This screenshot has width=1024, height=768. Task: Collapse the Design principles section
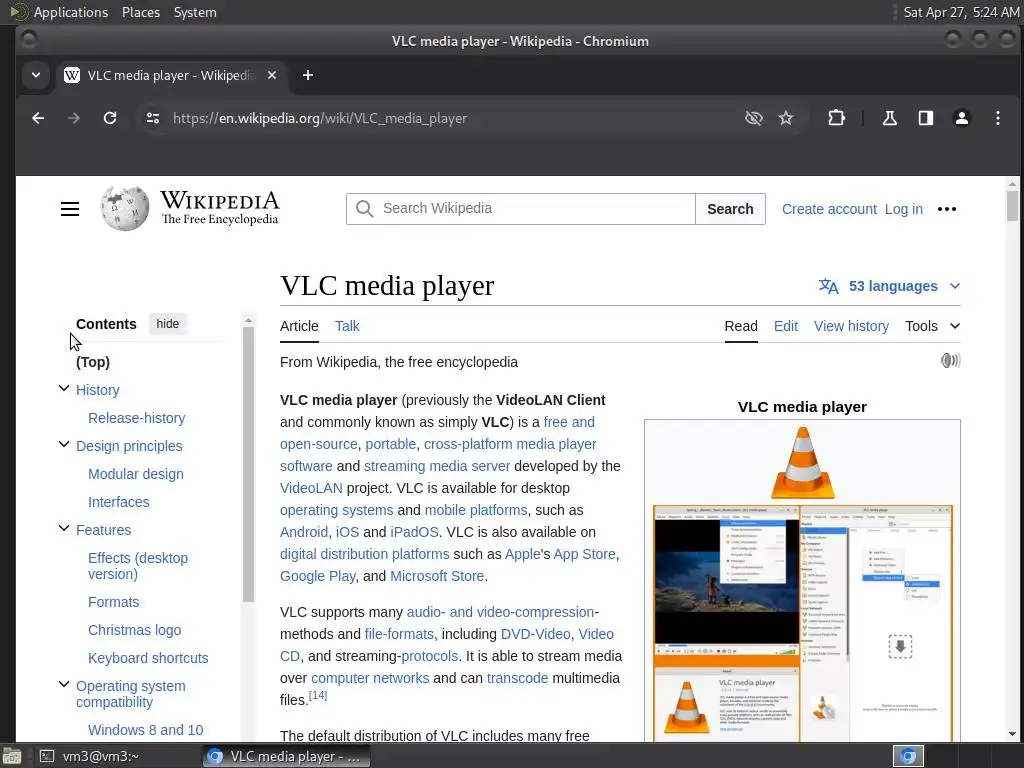coord(64,445)
